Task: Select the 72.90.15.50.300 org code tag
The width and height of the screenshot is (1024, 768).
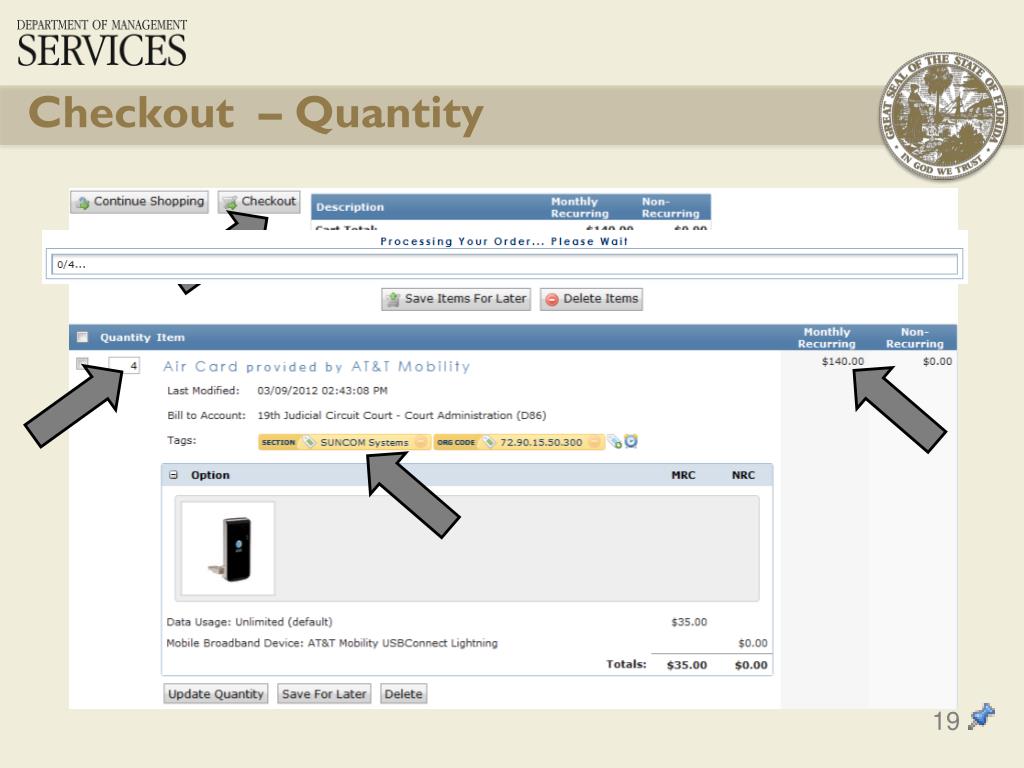Action: click(519, 442)
